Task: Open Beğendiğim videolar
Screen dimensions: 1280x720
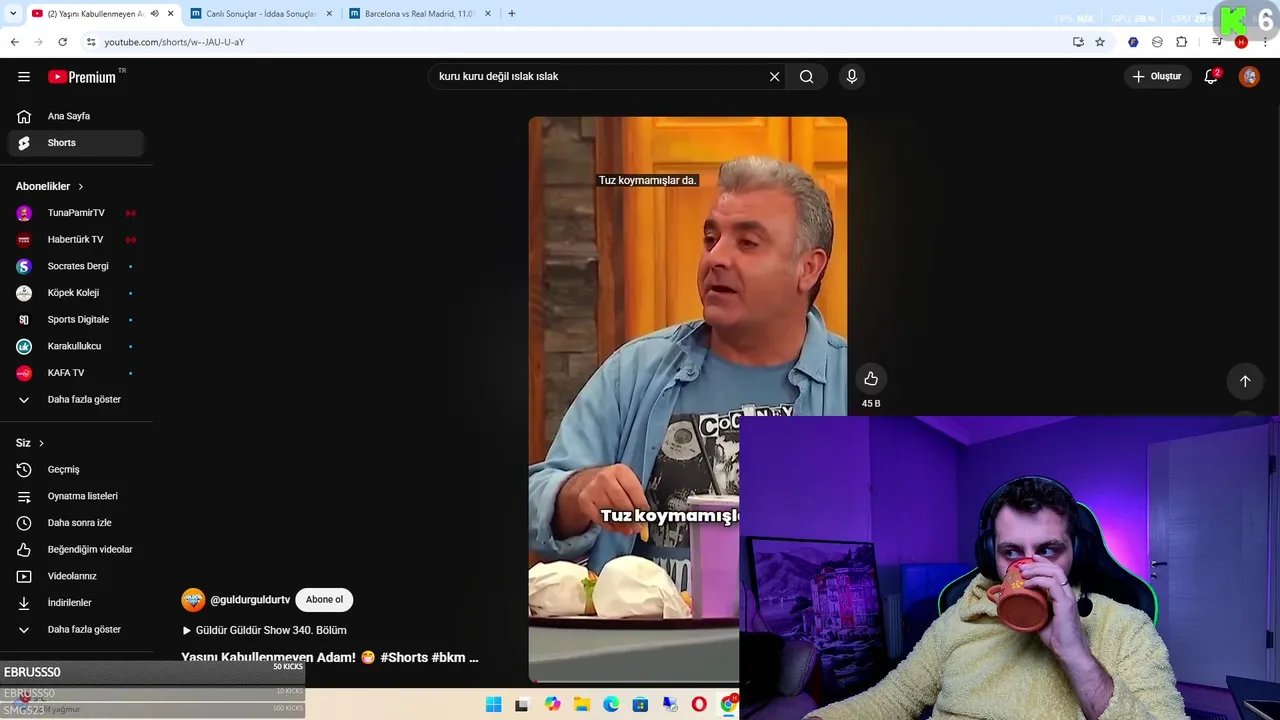Action: click(x=75, y=550)
